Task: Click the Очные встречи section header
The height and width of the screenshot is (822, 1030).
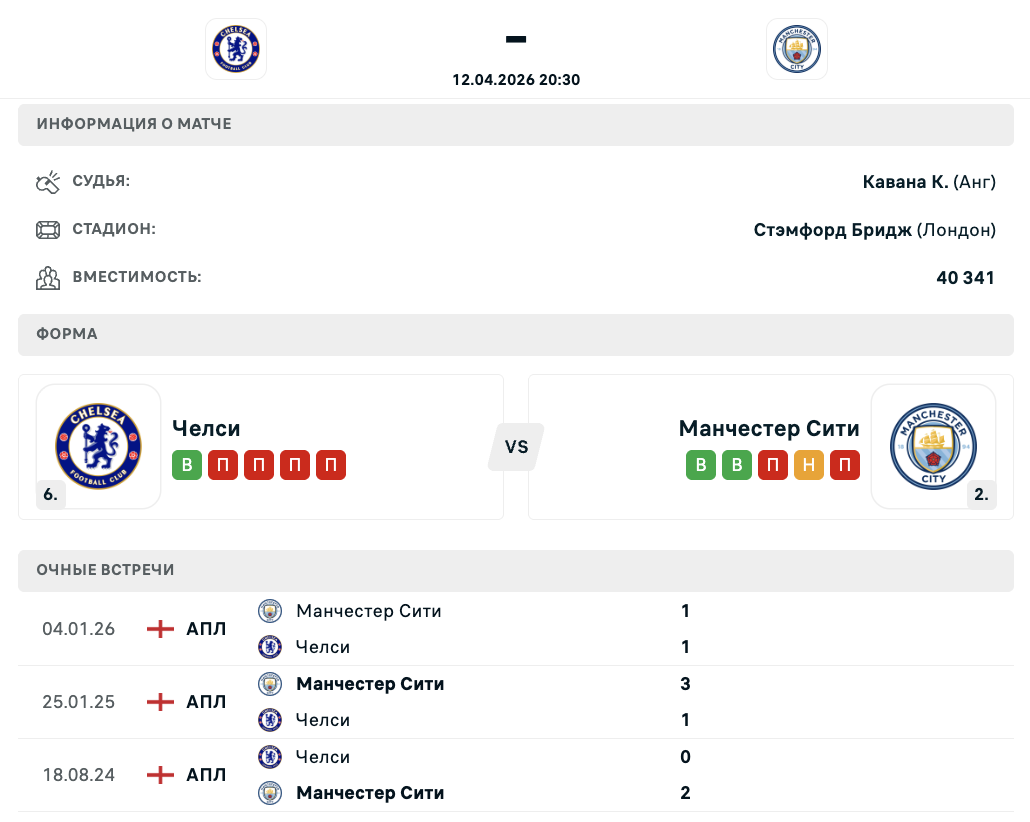Action: pos(105,570)
